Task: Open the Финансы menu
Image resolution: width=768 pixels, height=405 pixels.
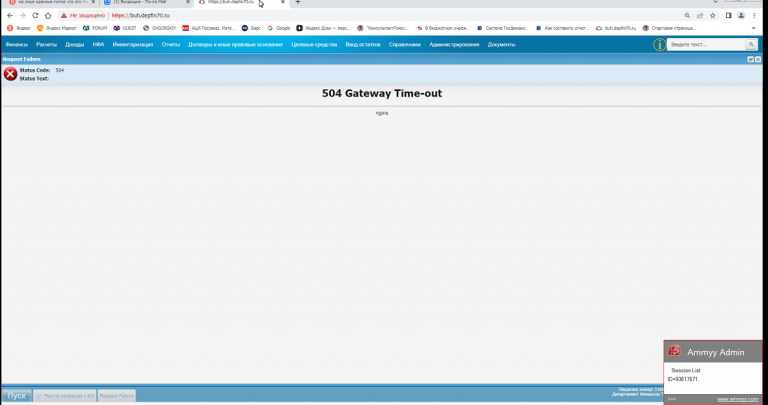Action: point(17,45)
